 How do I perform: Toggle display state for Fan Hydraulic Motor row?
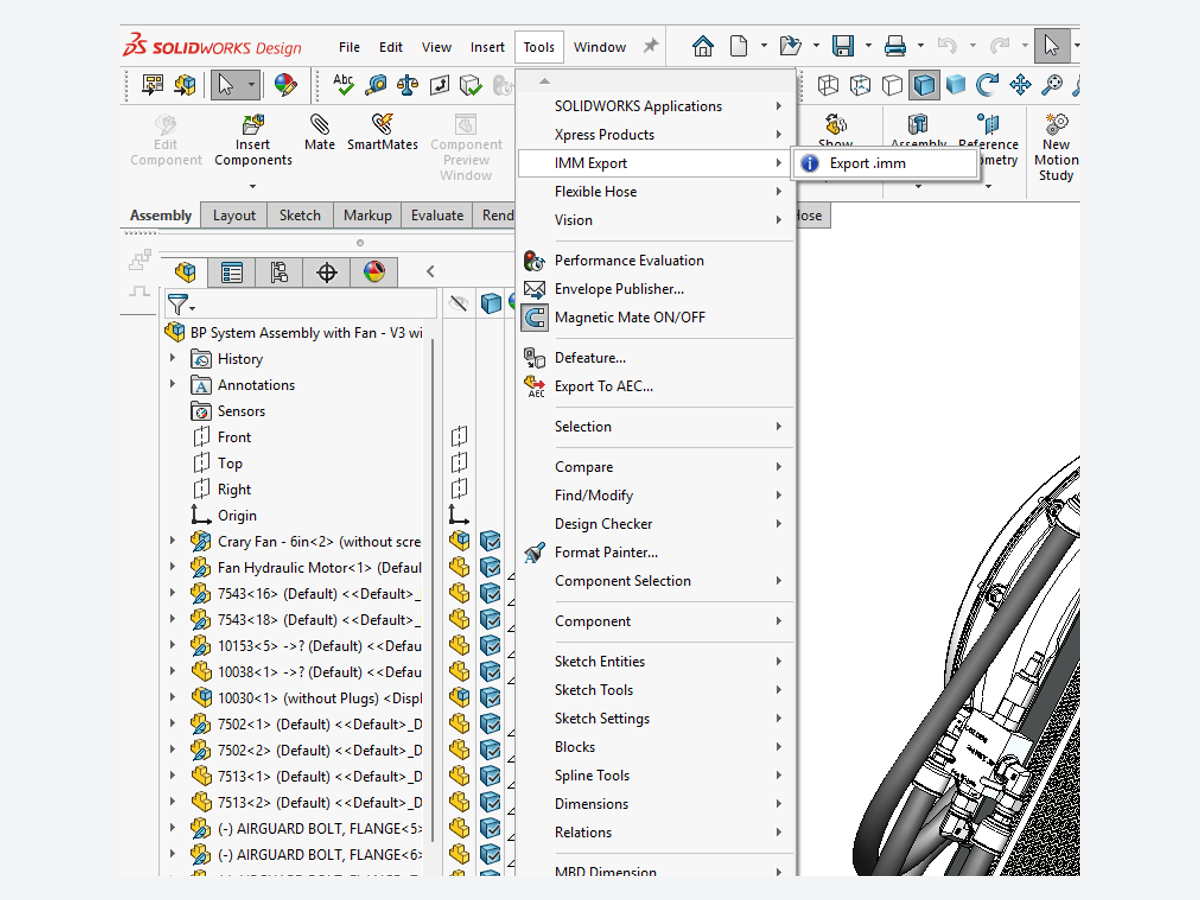pos(490,567)
